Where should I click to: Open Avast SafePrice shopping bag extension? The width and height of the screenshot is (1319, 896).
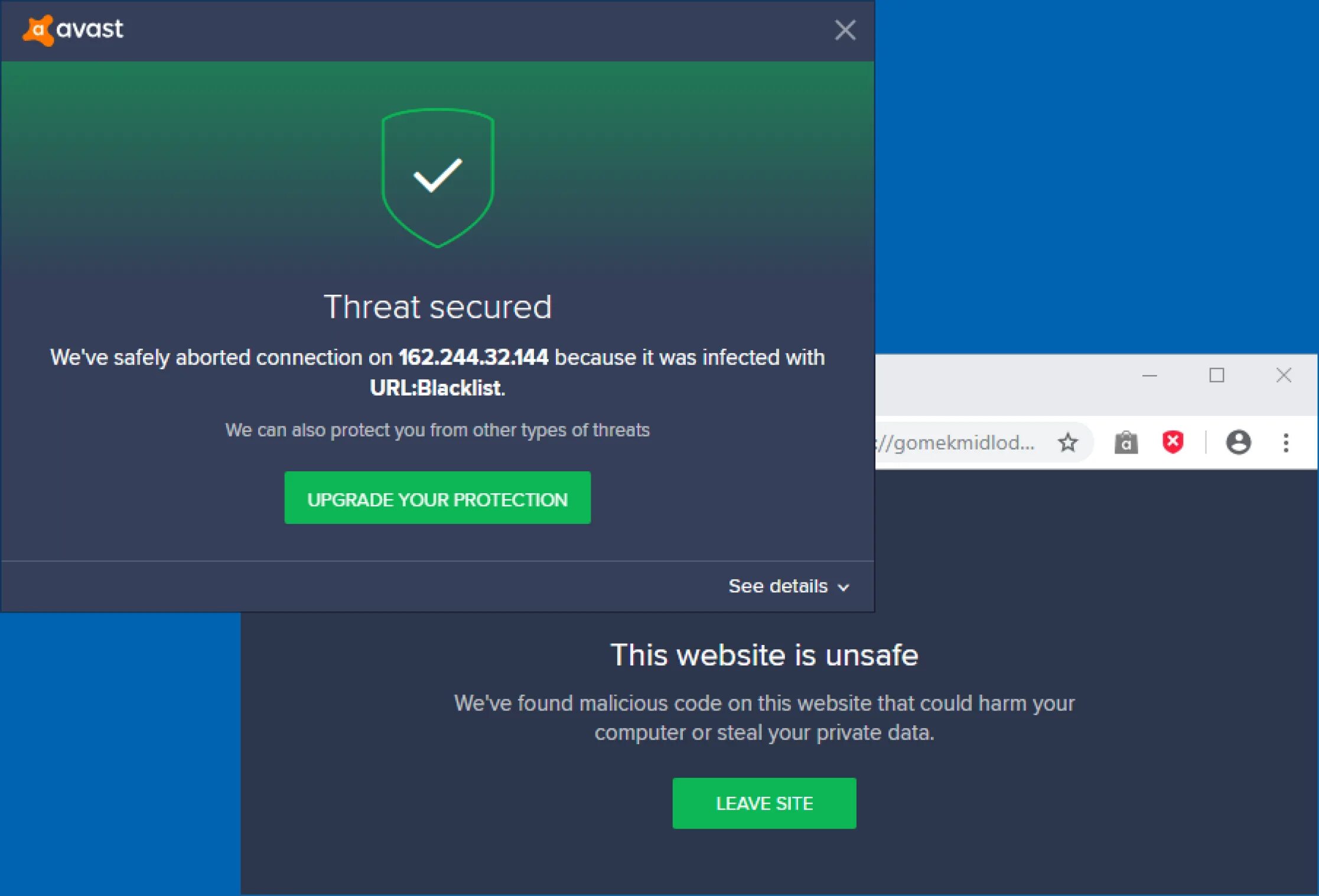[x=1126, y=442]
